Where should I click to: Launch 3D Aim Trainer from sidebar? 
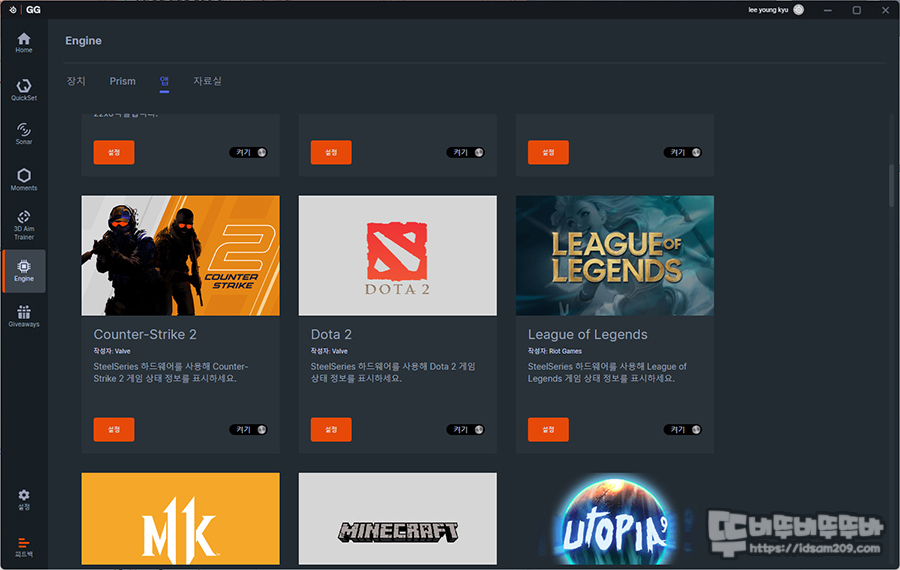click(x=24, y=225)
